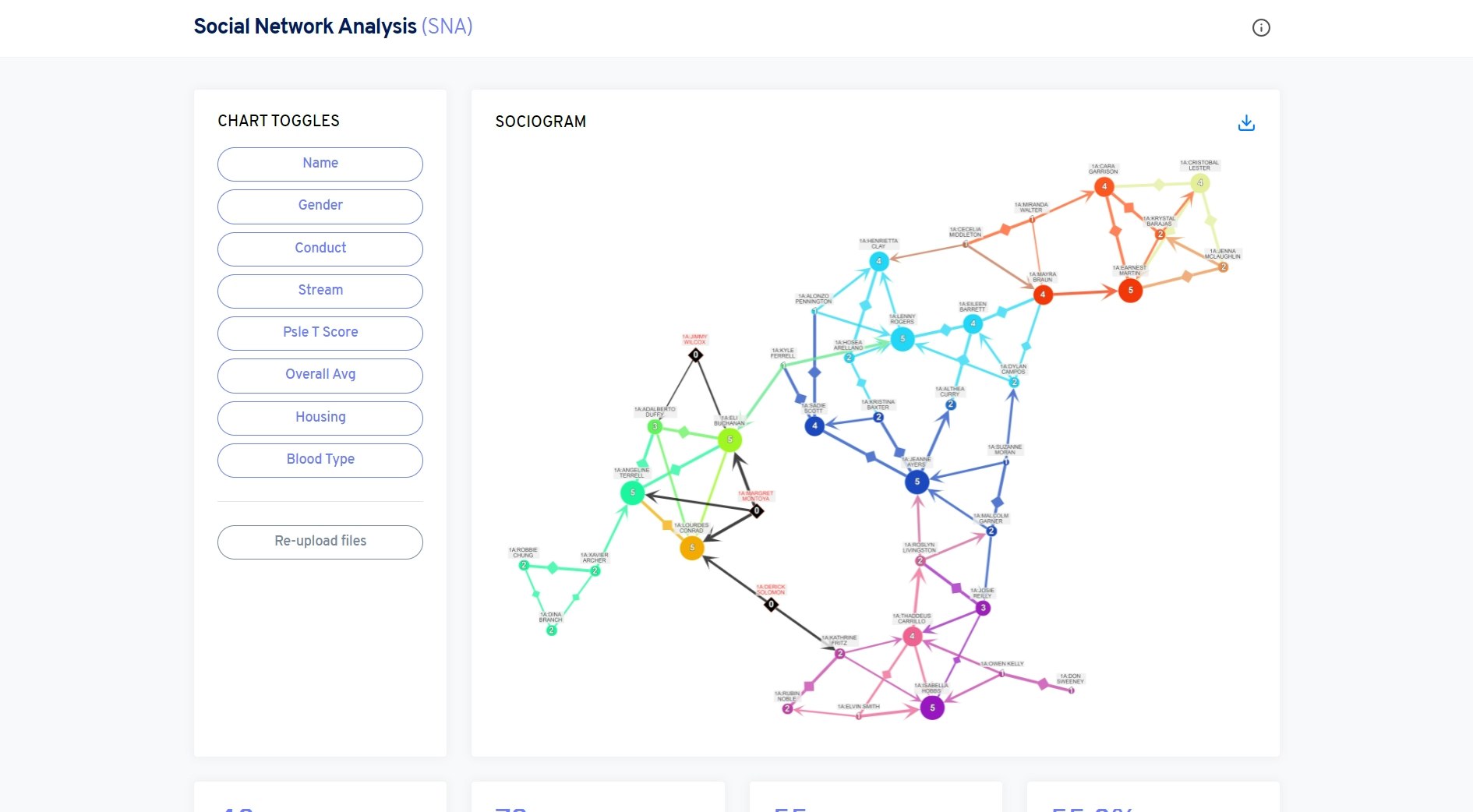Select the SOCIOGRAM panel title

coord(541,122)
